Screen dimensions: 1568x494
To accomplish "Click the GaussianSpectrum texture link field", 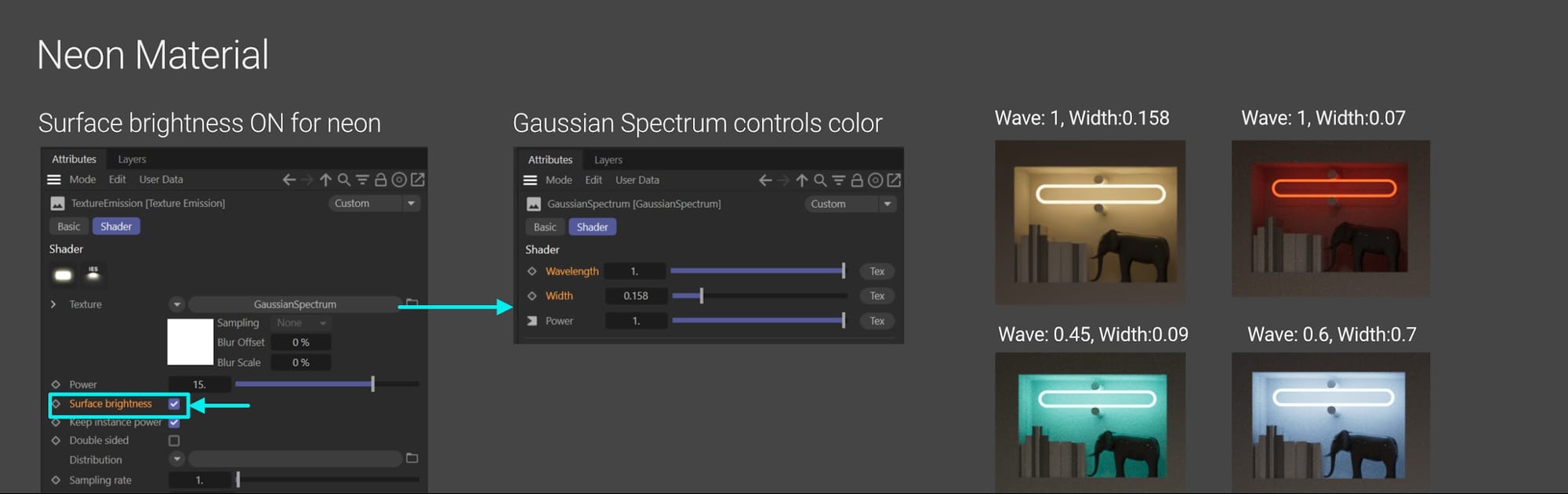I will 295,304.
